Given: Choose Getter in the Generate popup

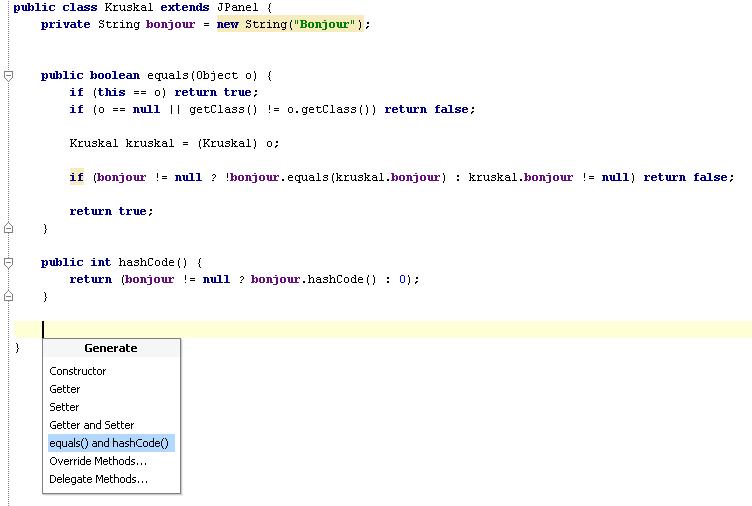Looking at the screenshot, I should 65,389.
